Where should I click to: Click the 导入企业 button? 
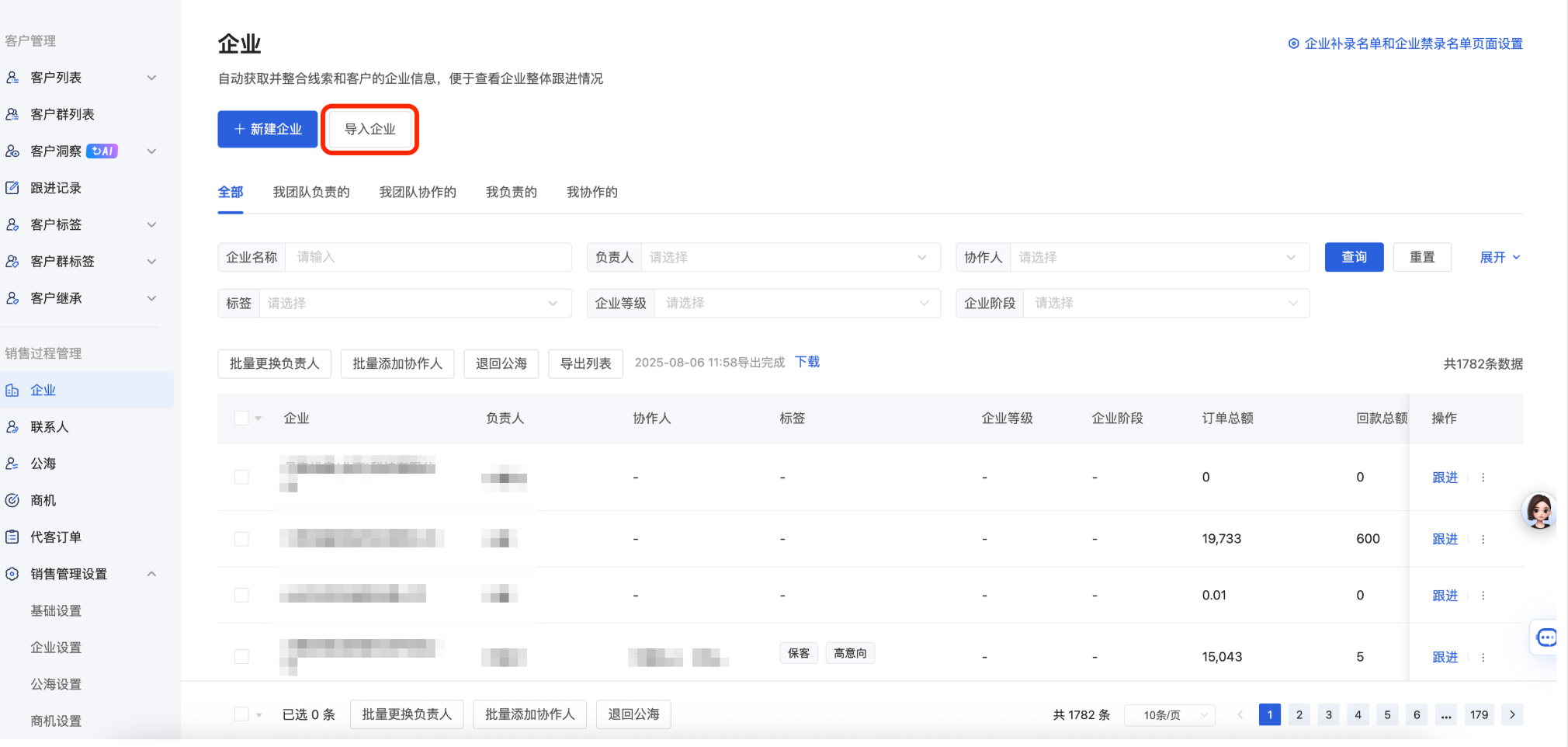[370, 129]
